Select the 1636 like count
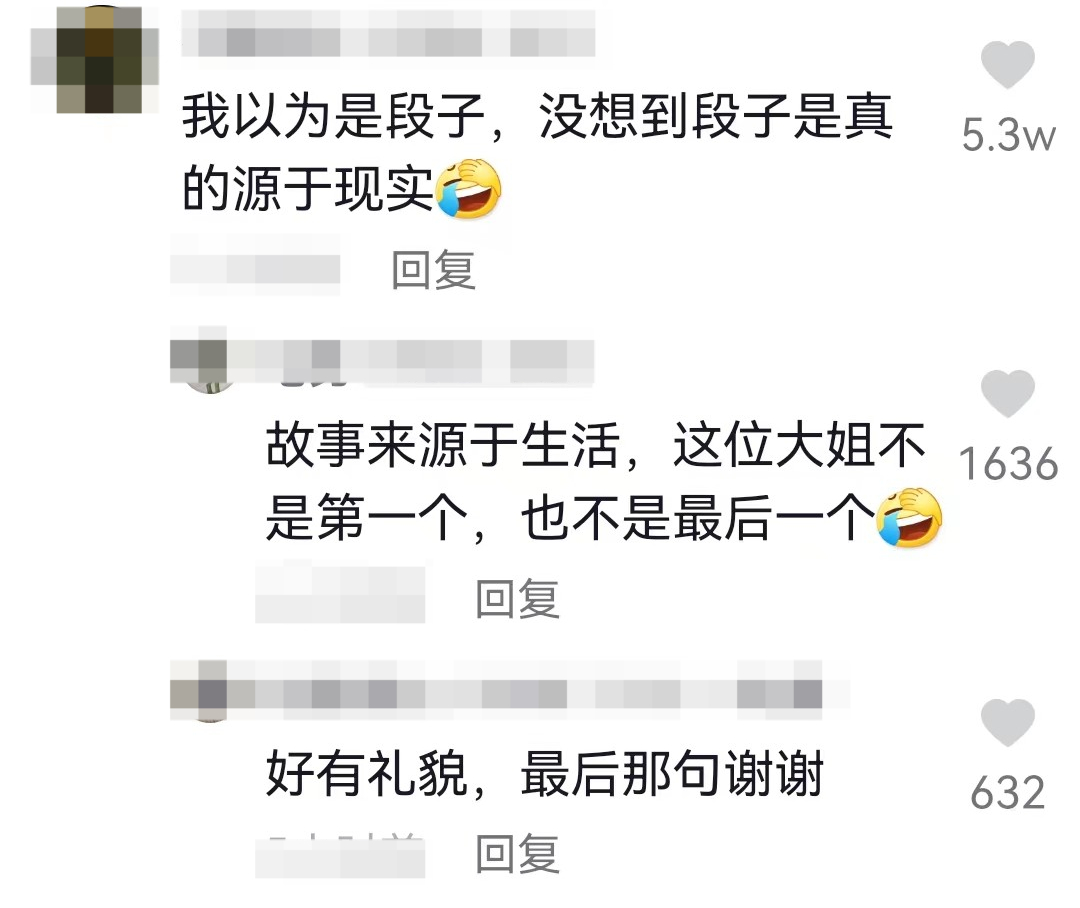Screen dimensions: 1080x908 pyautogui.click(x=1008, y=464)
